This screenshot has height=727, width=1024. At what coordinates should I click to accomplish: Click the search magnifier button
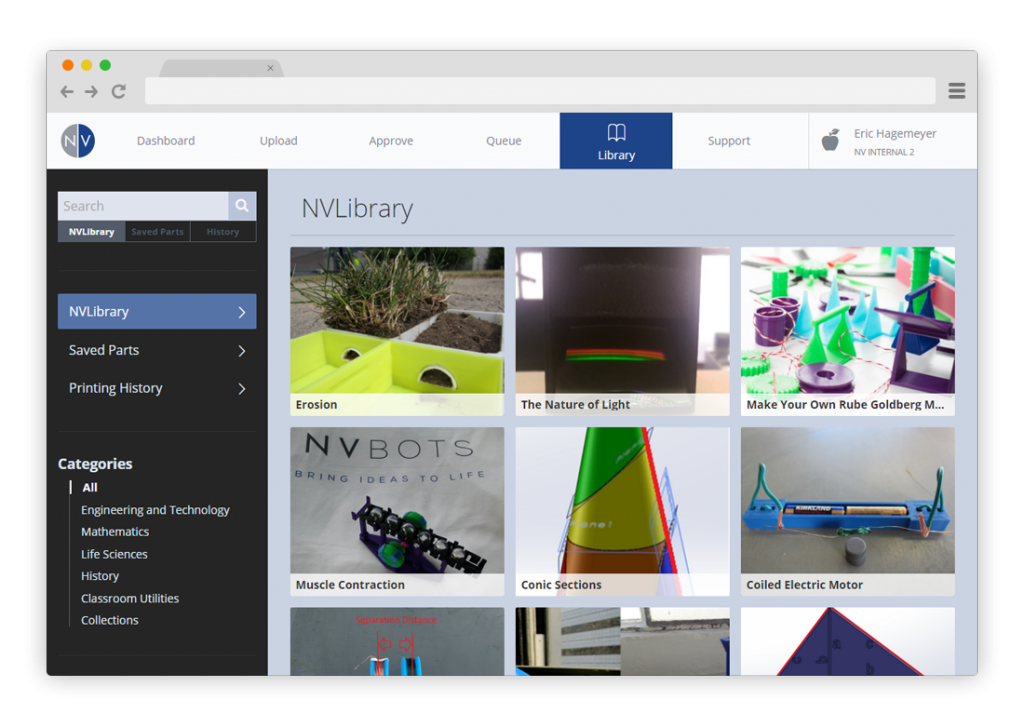[x=242, y=206]
